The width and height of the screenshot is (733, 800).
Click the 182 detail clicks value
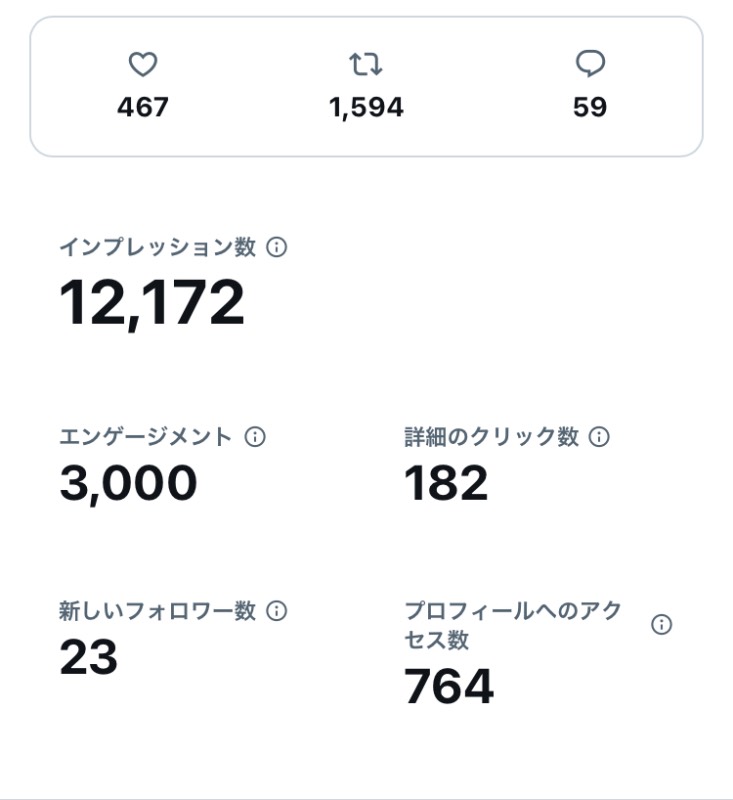[x=446, y=482]
